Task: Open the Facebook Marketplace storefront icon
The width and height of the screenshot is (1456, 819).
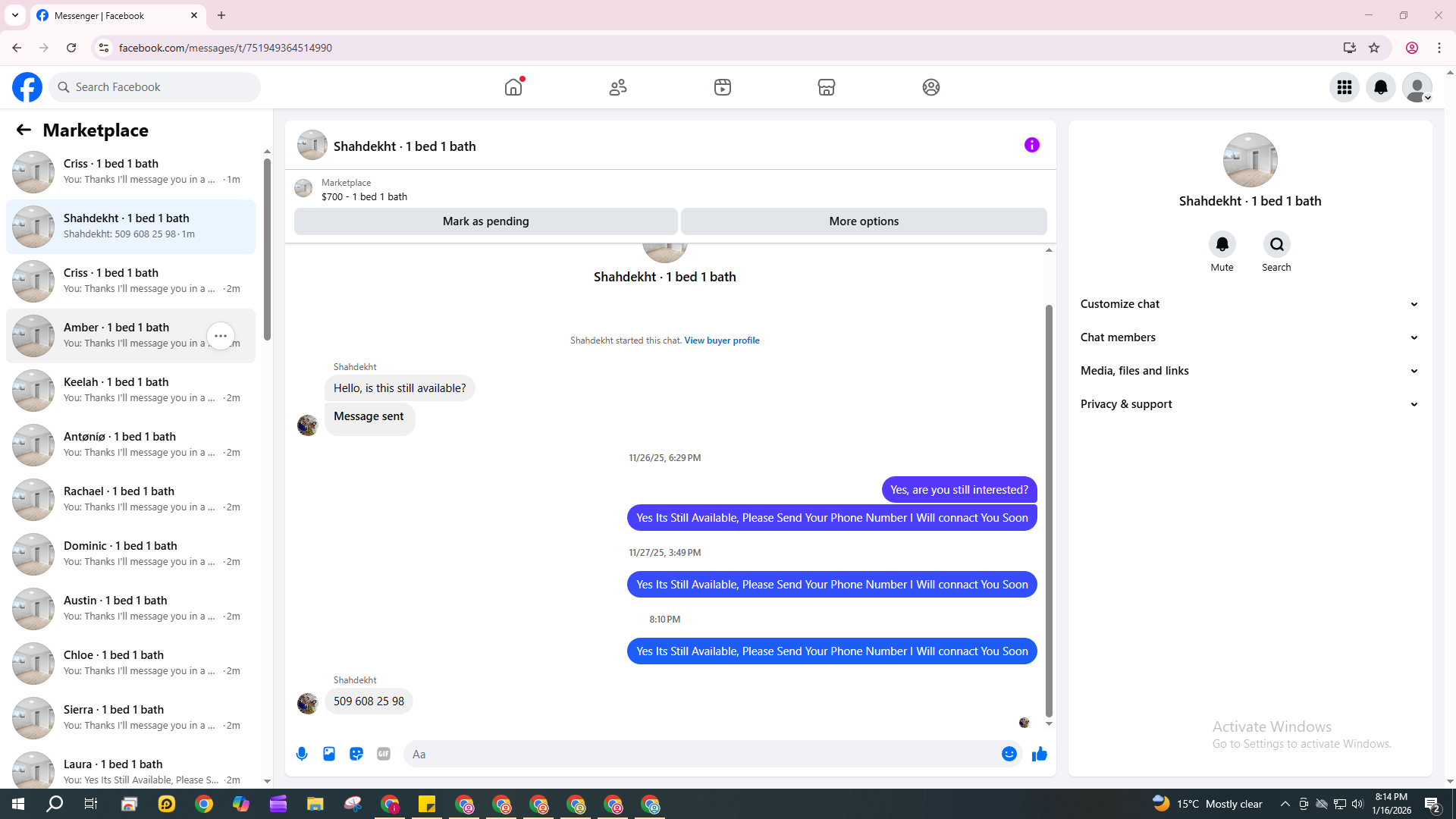Action: pos(827,87)
